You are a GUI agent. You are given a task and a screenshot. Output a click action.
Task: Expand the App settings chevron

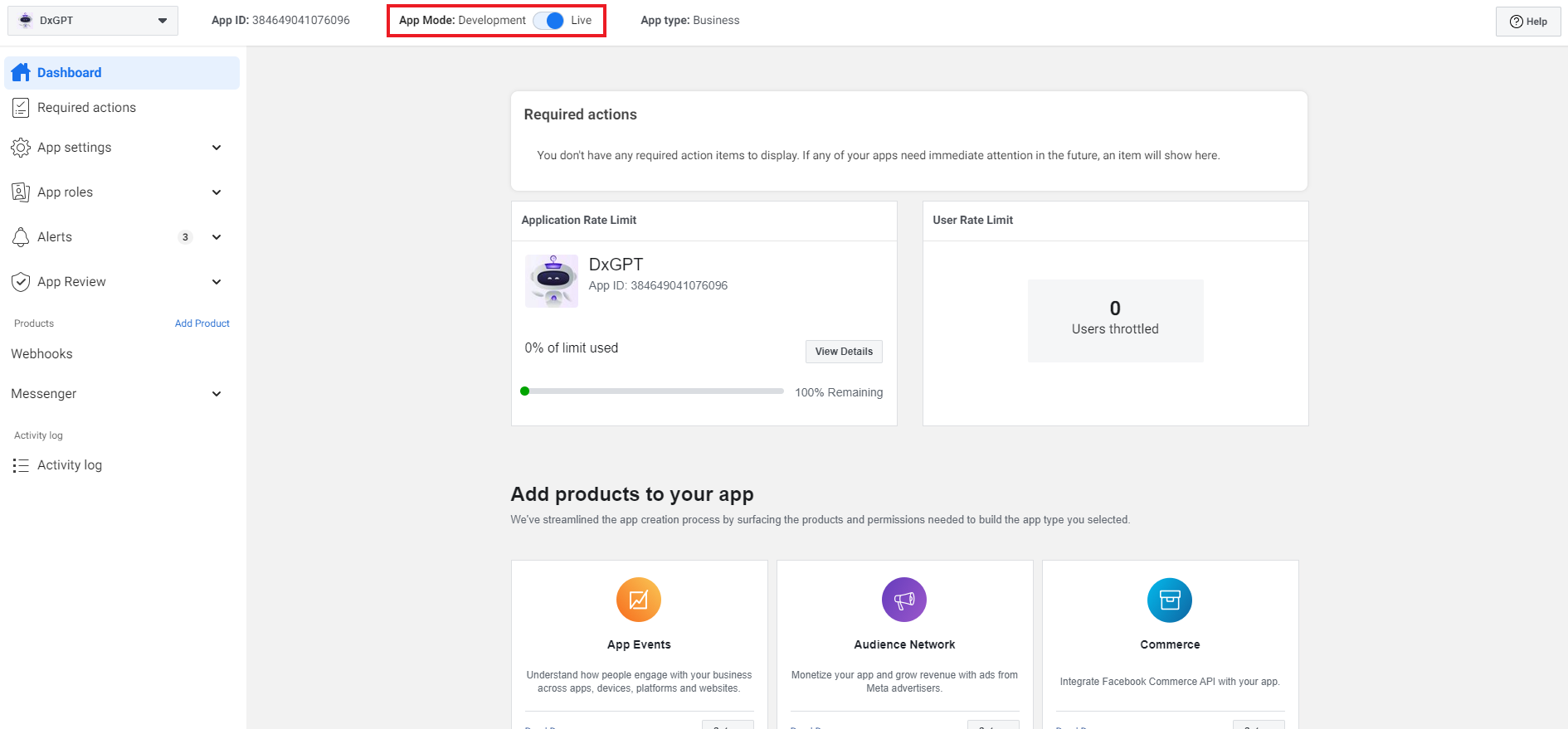(217, 148)
